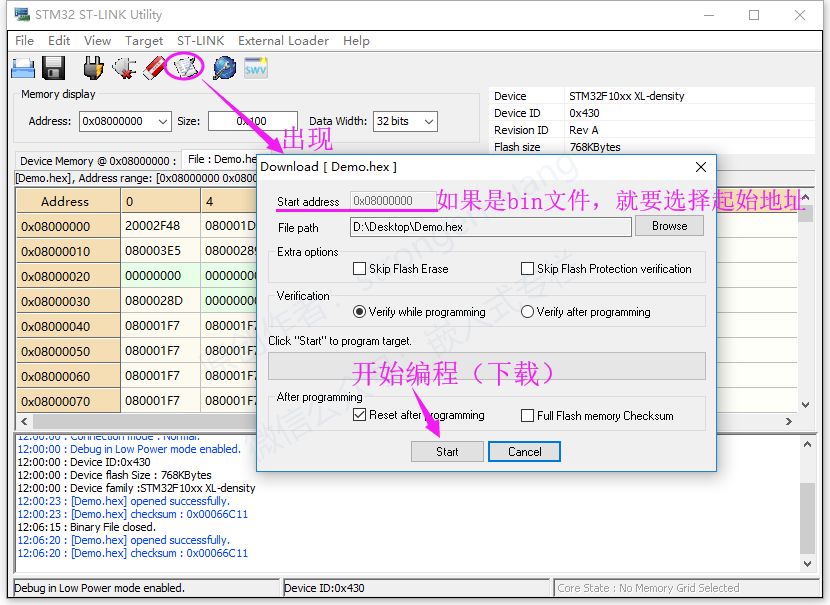Viewport: 830px width, 605px height.
Task: Open the Data Width 32 bits dropdown
Action: [429, 121]
